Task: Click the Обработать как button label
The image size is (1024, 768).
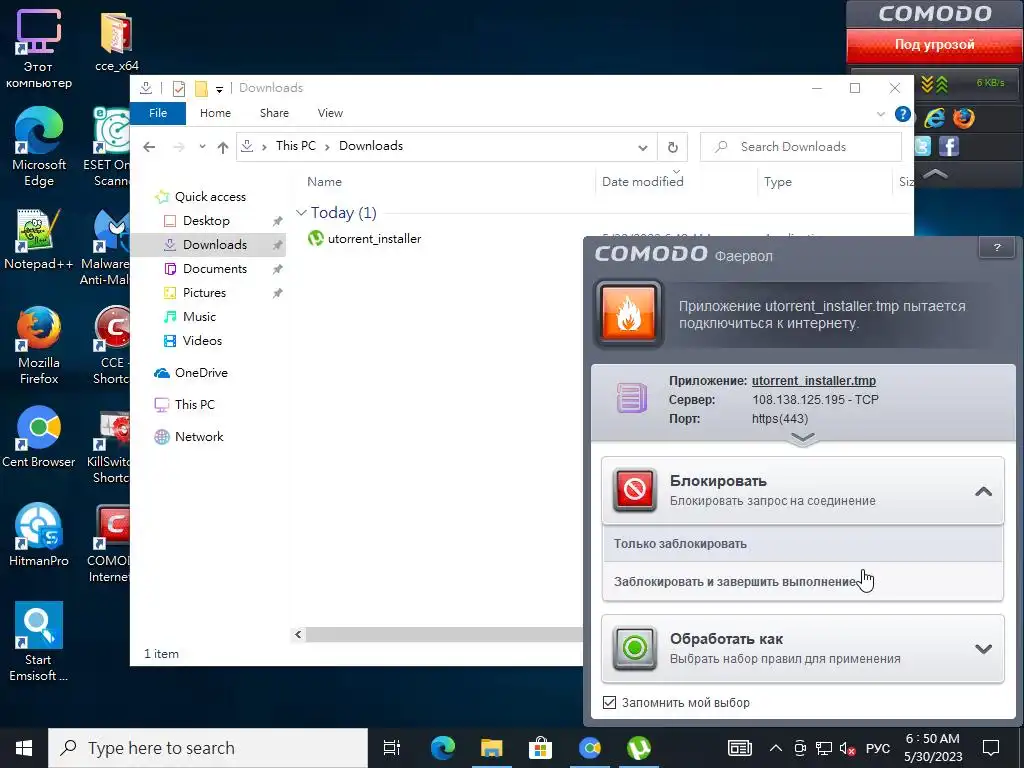Action: tap(726, 639)
